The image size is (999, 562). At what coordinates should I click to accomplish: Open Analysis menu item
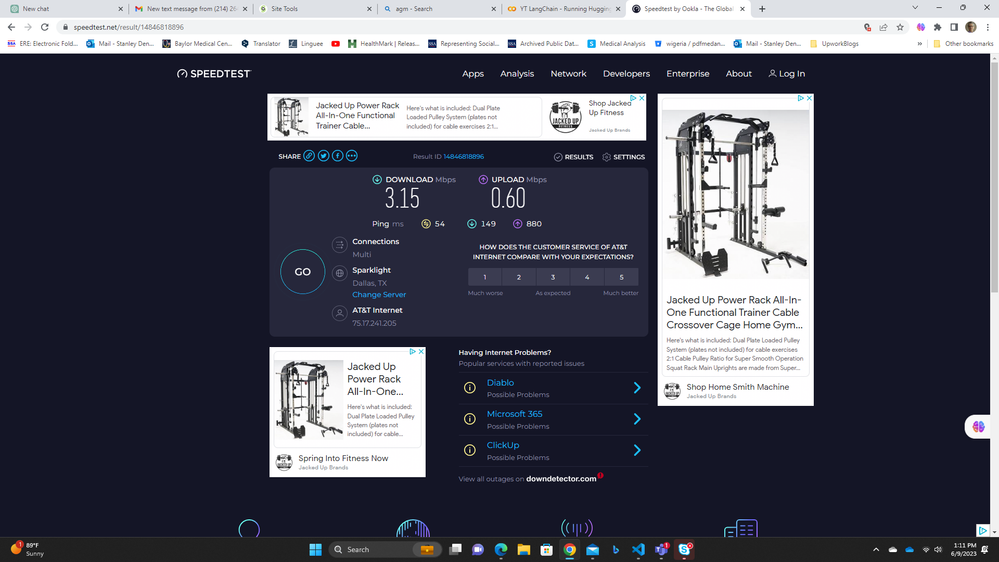click(517, 74)
